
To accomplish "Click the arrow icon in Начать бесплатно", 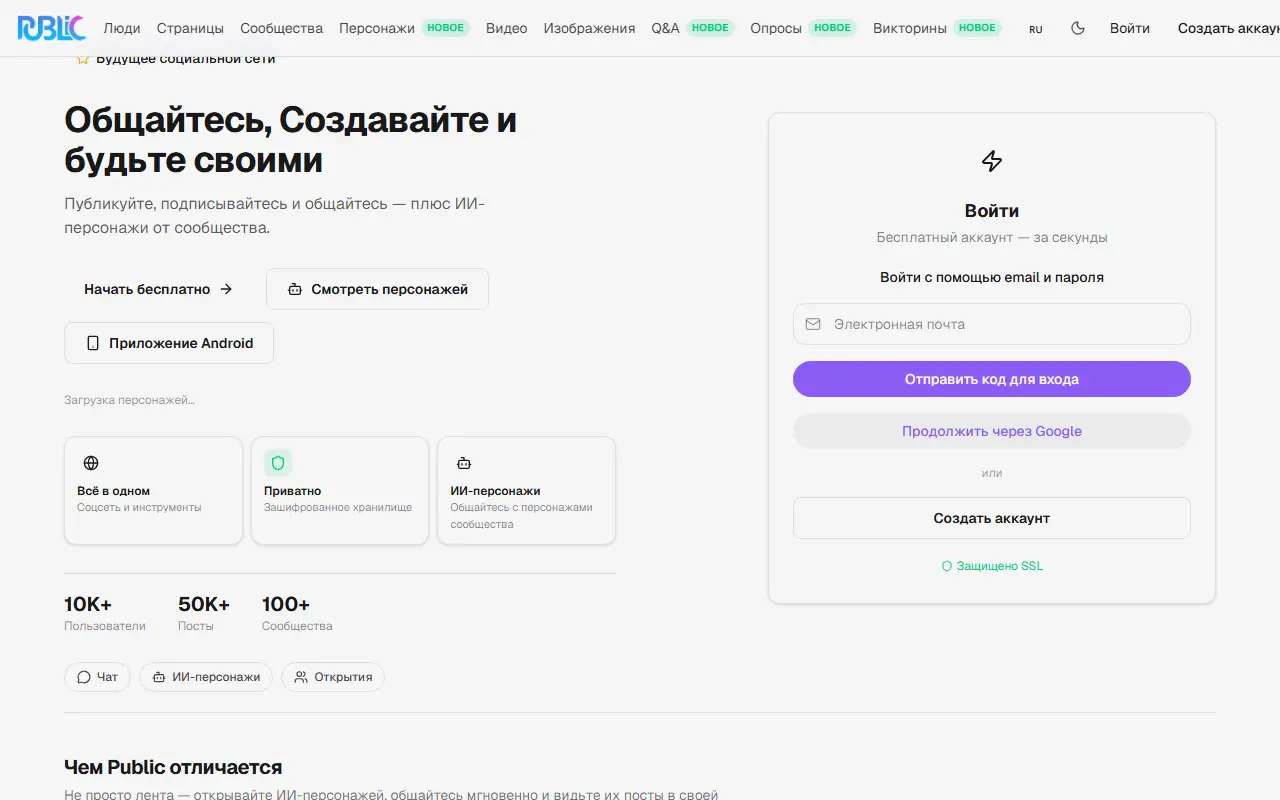I will [226, 289].
